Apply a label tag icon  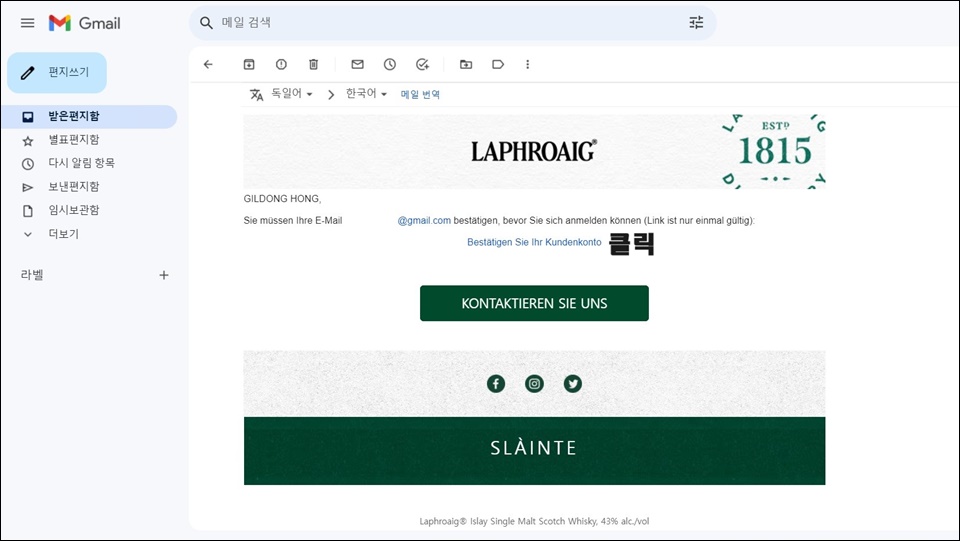click(498, 64)
